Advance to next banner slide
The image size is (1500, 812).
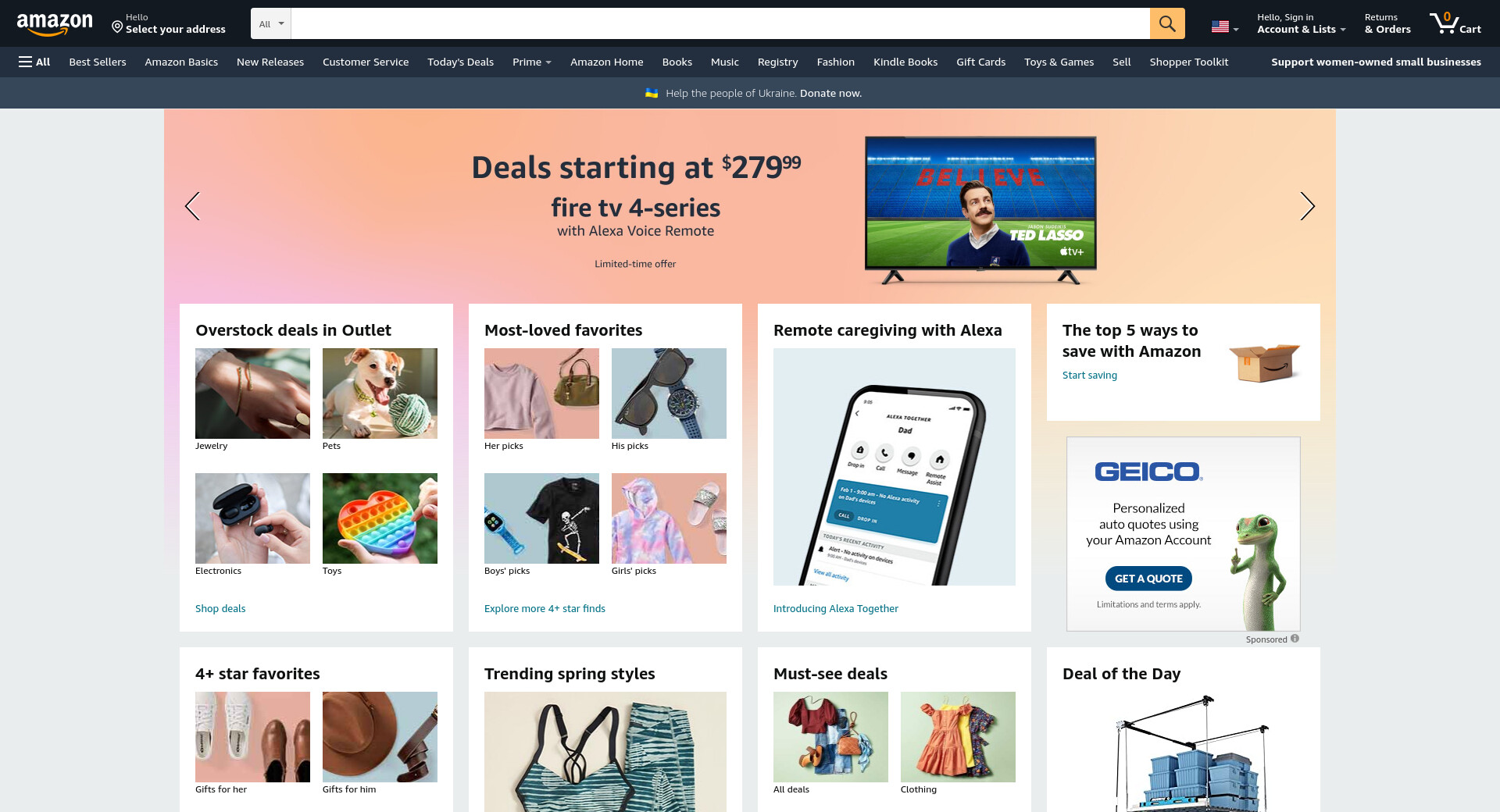tap(1307, 206)
